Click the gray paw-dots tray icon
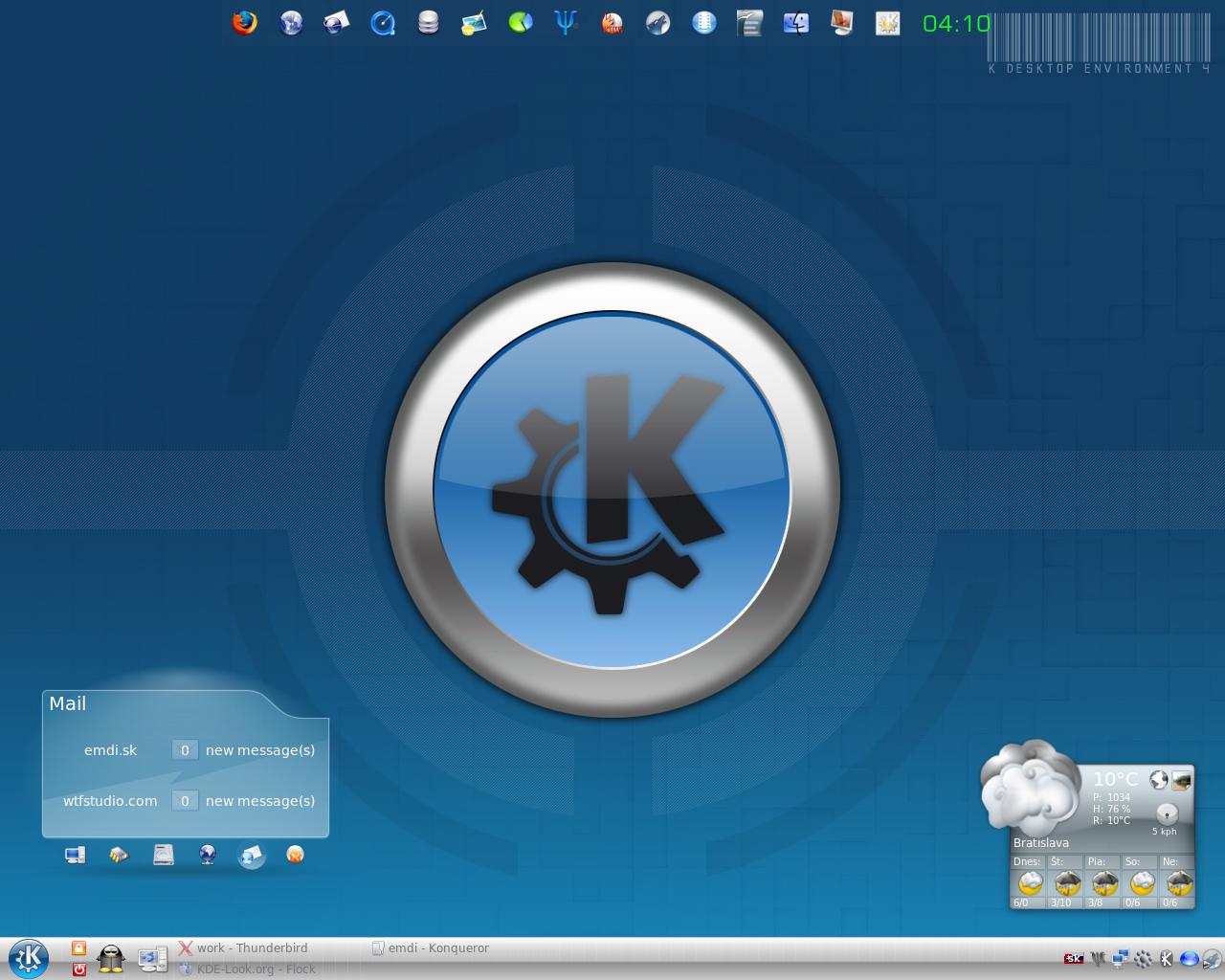This screenshot has height=980, width=1225. click(1143, 958)
